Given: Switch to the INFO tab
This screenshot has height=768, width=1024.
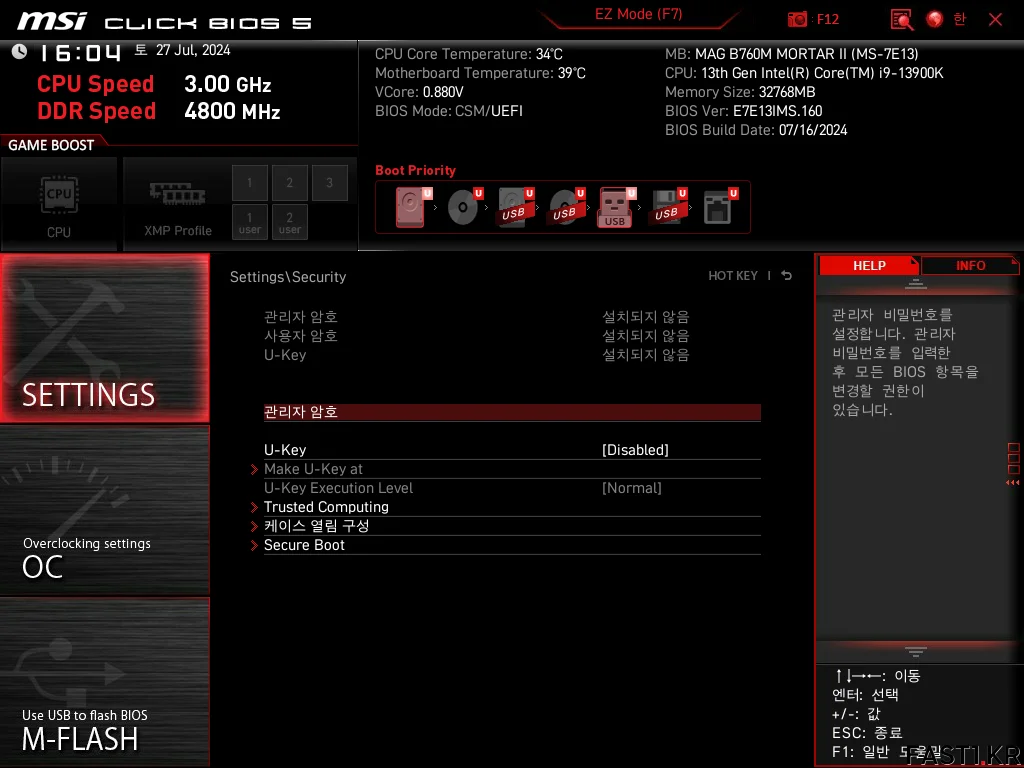Looking at the screenshot, I should tap(970, 265).
